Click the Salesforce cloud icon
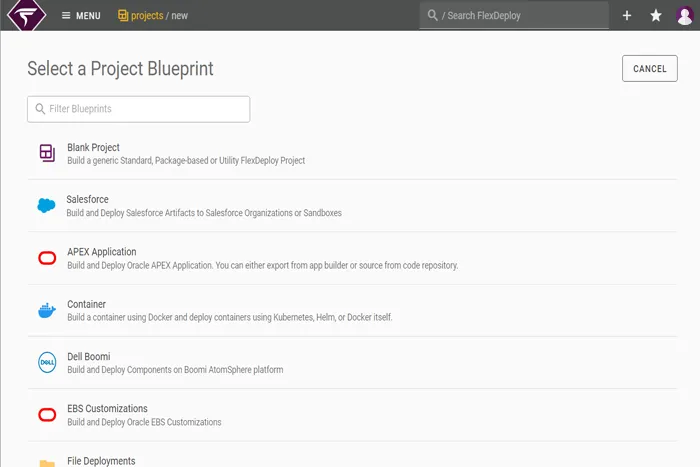The height and width of the screenshot is (467, 700). point(46,205)
